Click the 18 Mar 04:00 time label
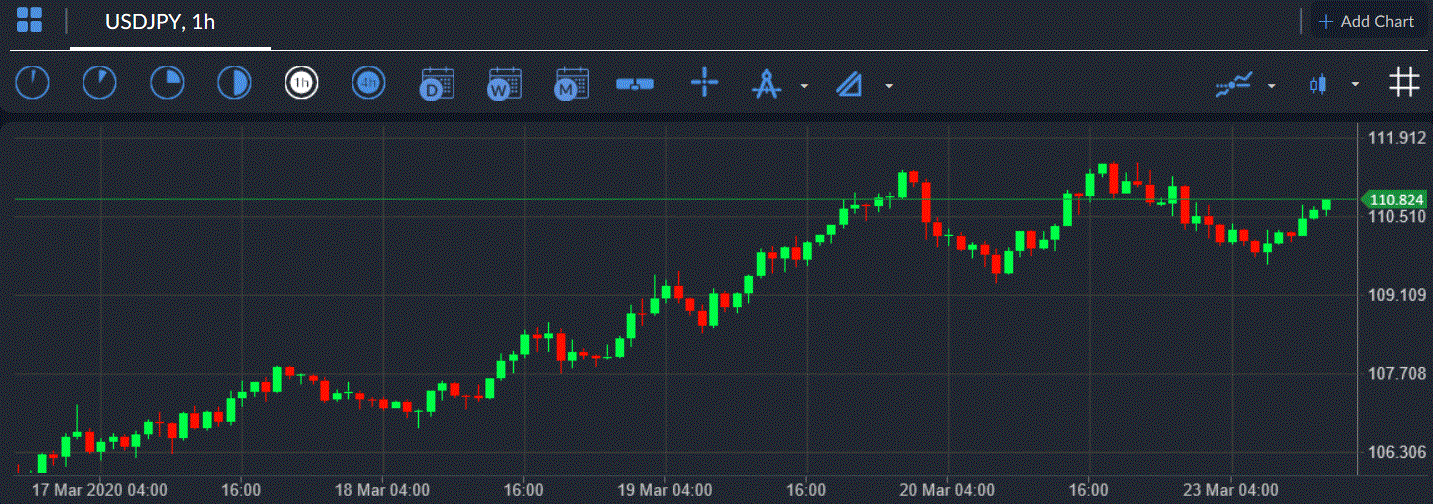1433x504 pixels. point(383,490)
